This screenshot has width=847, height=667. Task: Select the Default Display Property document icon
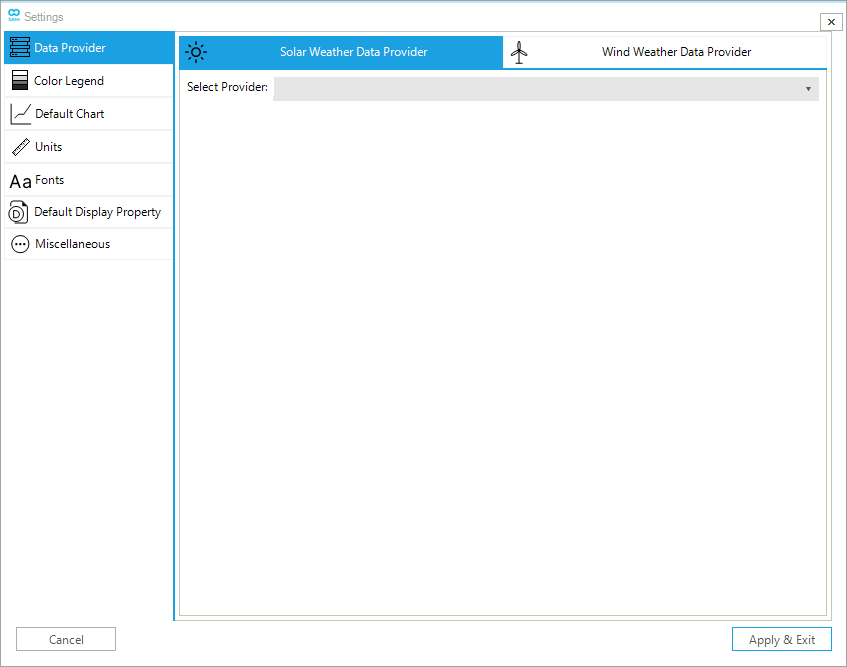(19, 212)
